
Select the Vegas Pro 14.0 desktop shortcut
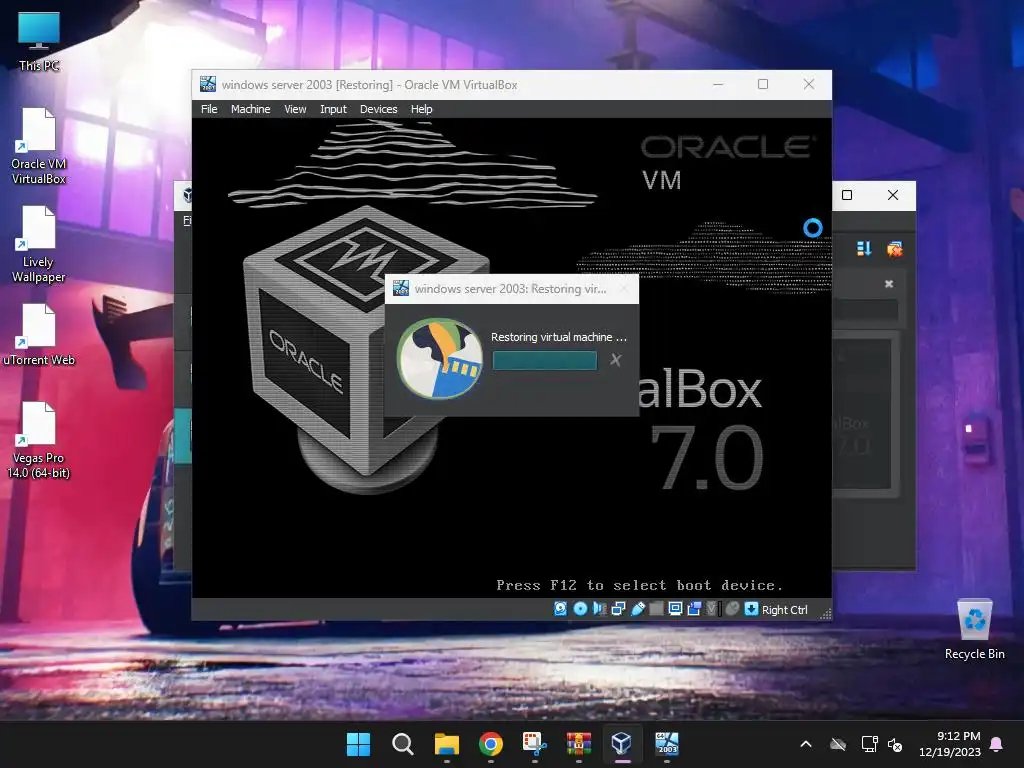coord(39,441)
